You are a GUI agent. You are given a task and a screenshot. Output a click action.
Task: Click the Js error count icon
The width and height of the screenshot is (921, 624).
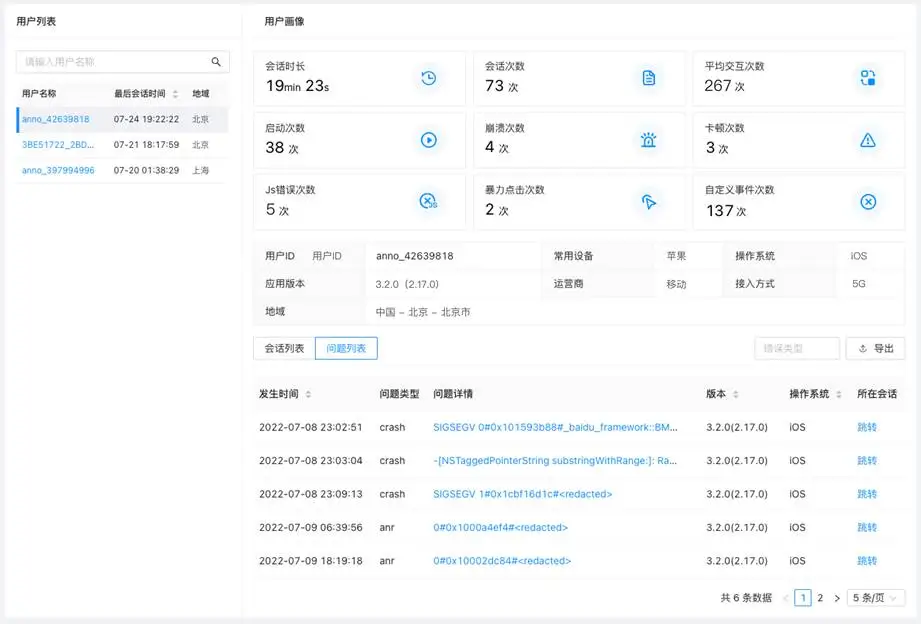[428, 202]
